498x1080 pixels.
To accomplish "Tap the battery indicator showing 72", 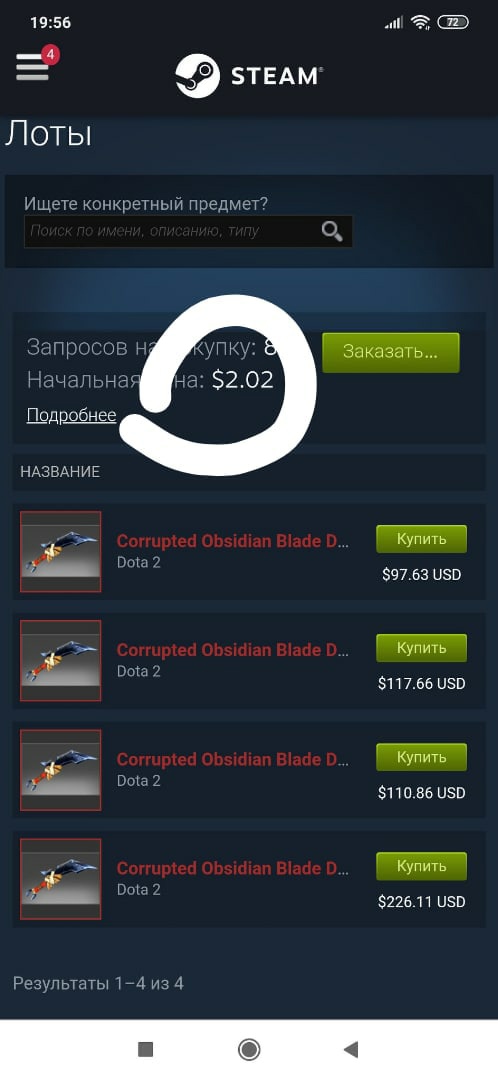I will [x=453, y=22].
